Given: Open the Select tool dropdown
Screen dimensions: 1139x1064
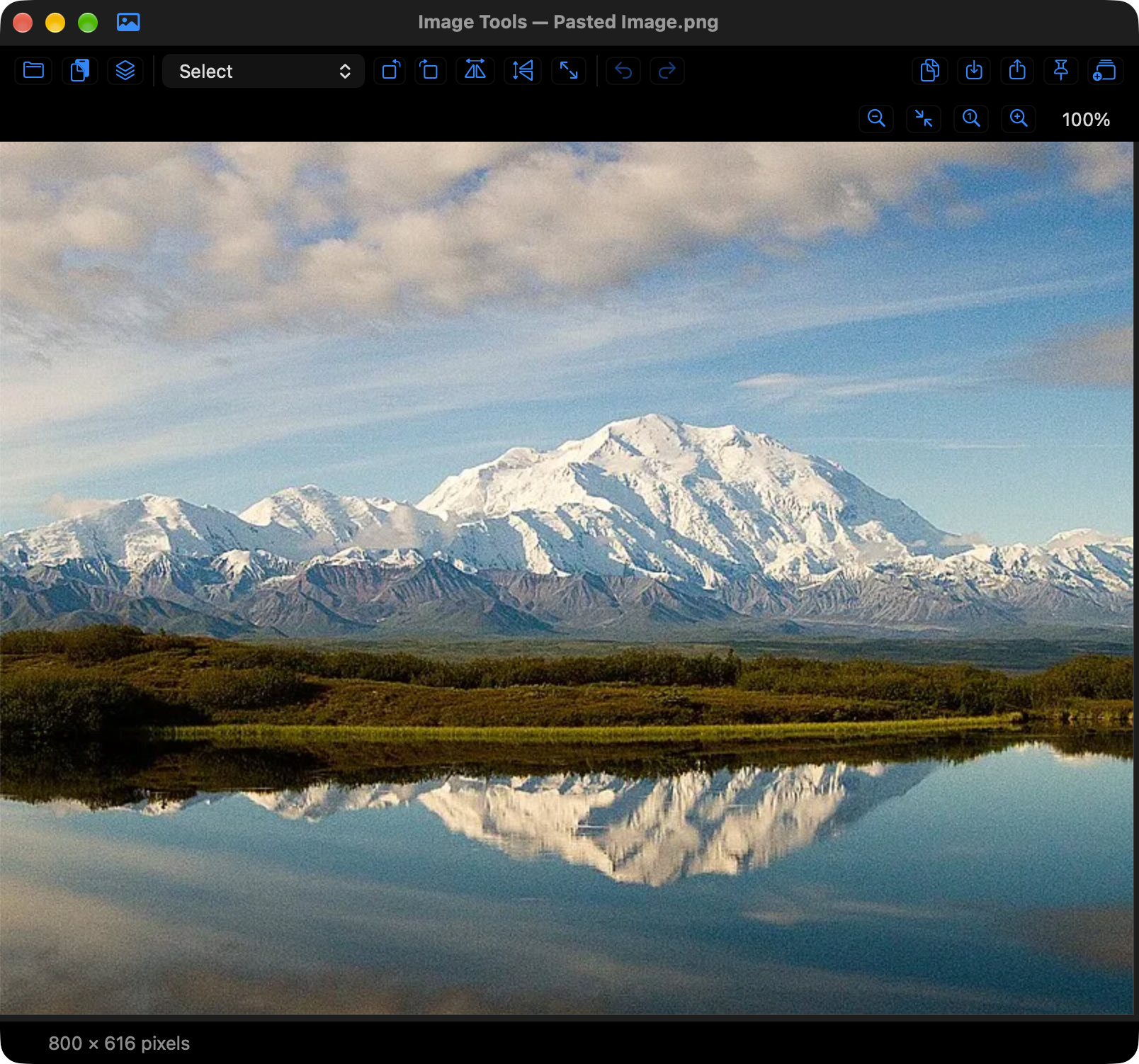Looking at the screenshot, I should [263, 71].
